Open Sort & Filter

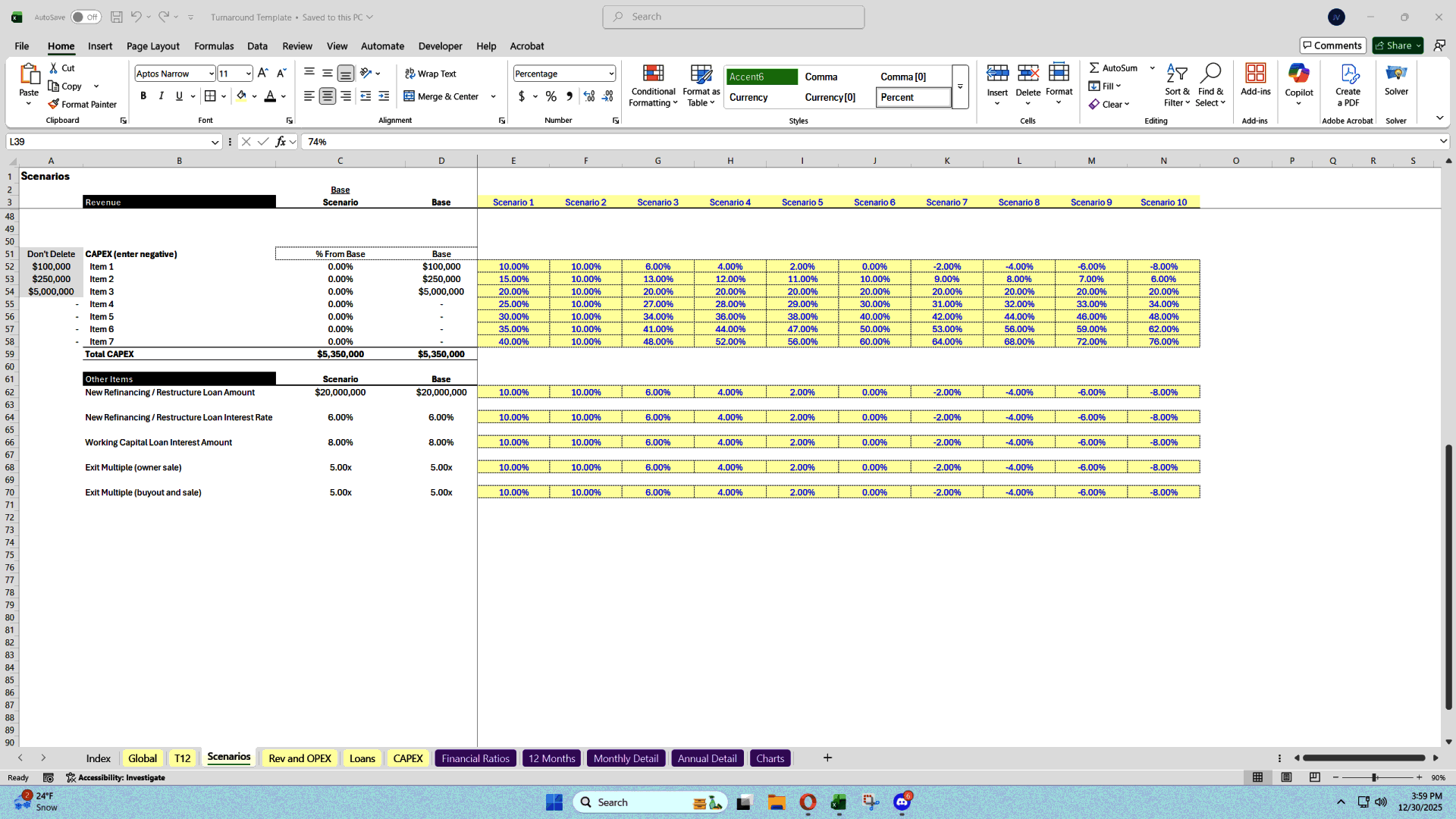[1177, 83]
